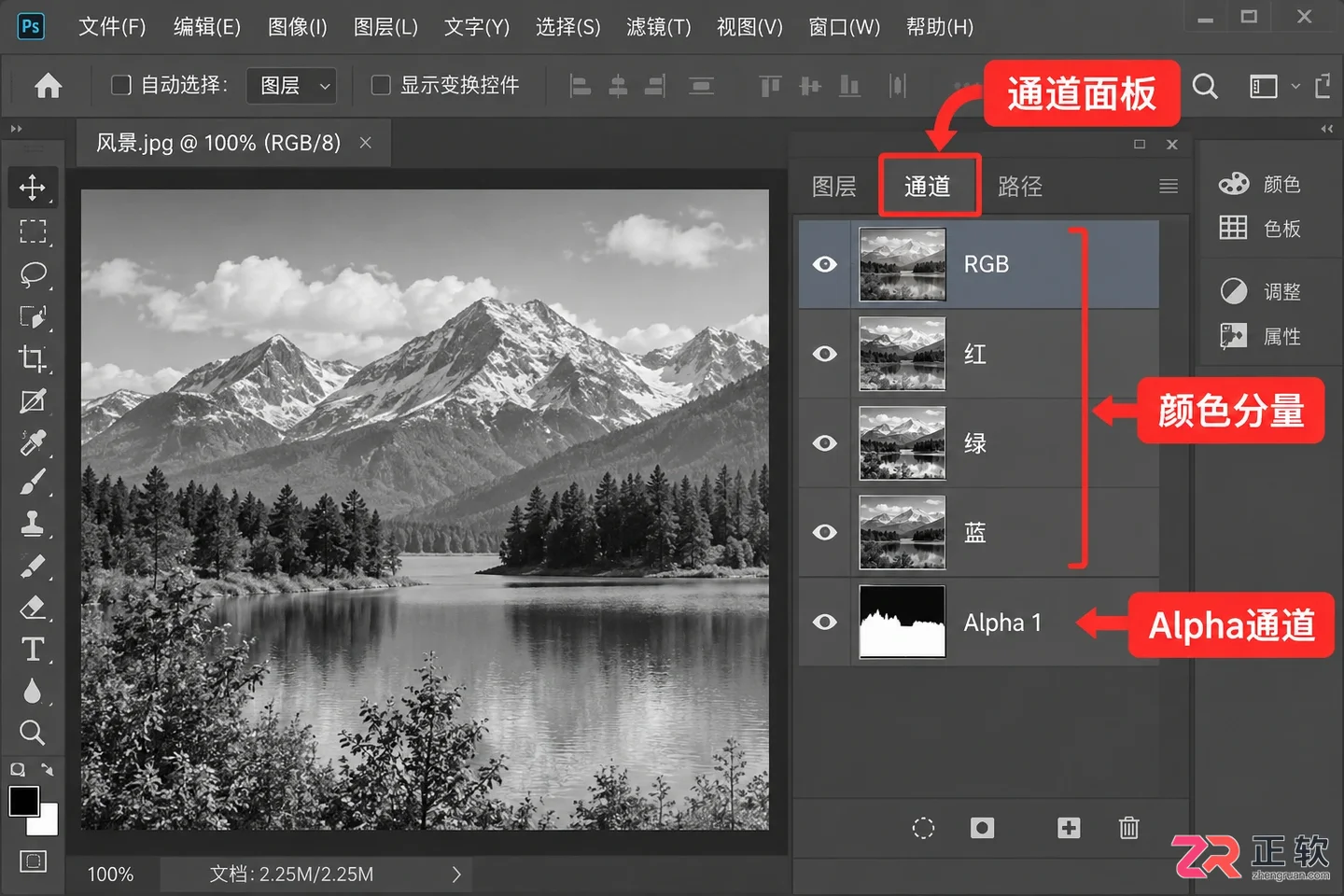
Task: Close the 风景.jpg document tab
Action: point(366,143)
